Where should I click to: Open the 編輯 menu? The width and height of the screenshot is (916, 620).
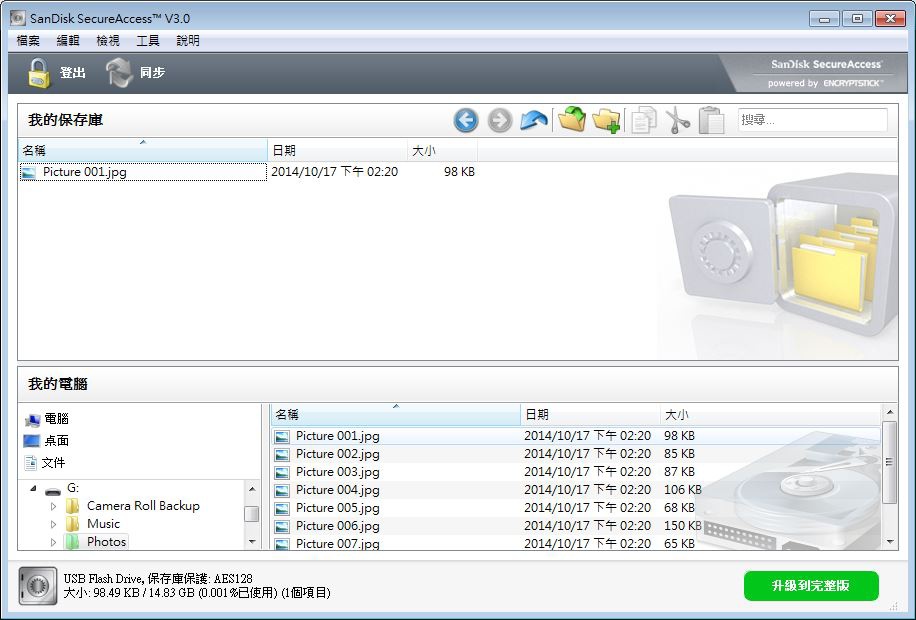tap(68, 40)
